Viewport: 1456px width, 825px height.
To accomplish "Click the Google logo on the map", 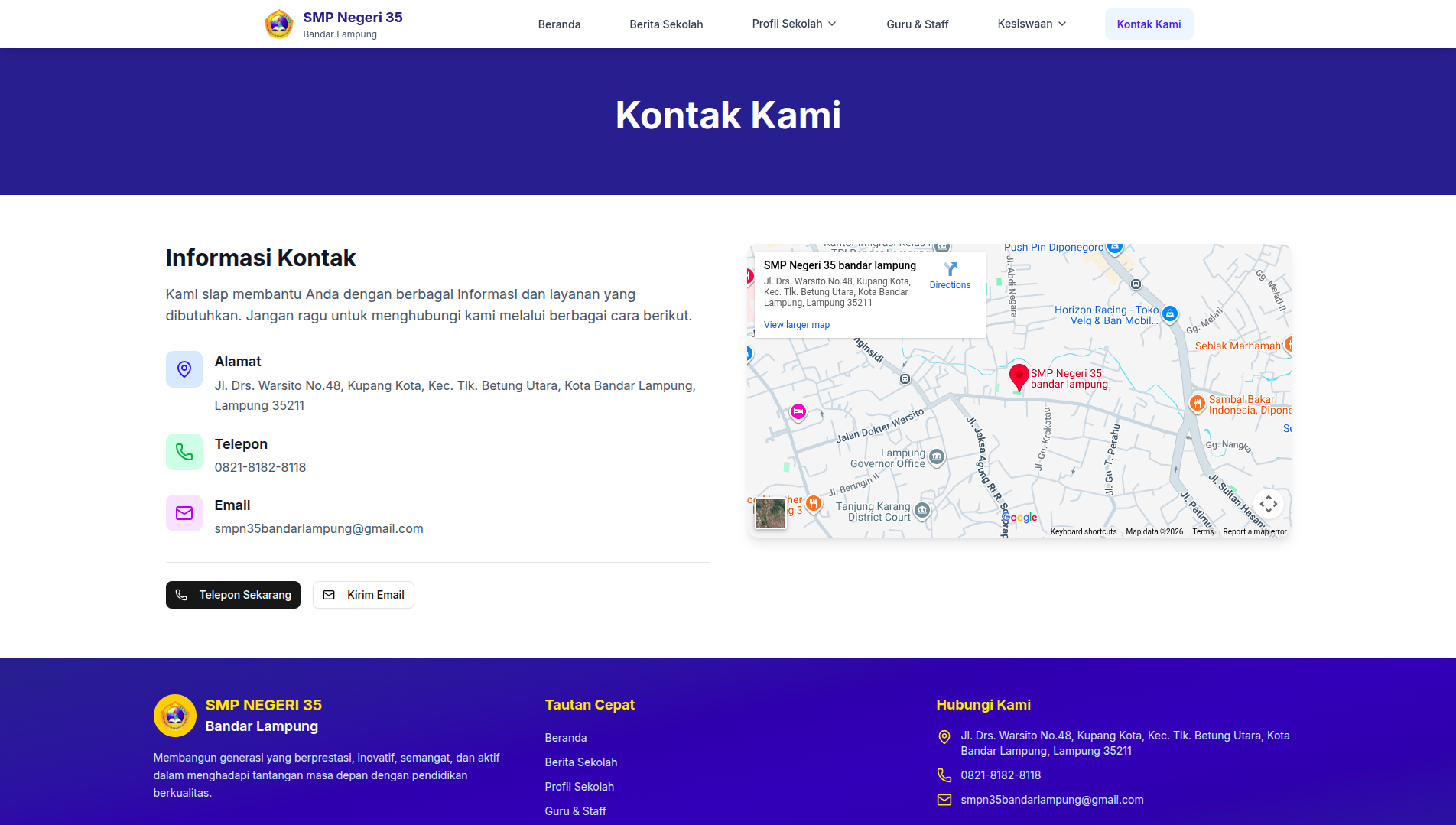I will [x=1020, y=518].
